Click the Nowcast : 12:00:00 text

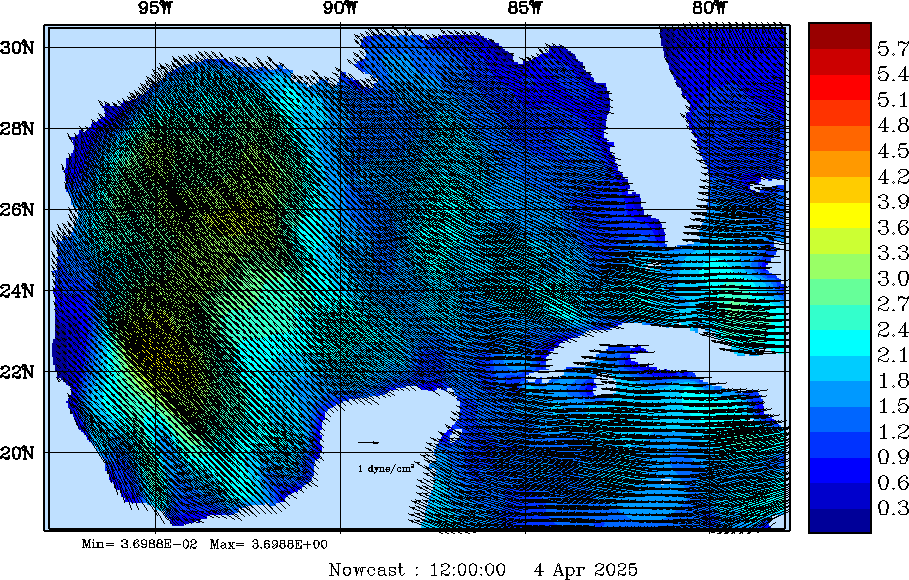pos(417,570)
